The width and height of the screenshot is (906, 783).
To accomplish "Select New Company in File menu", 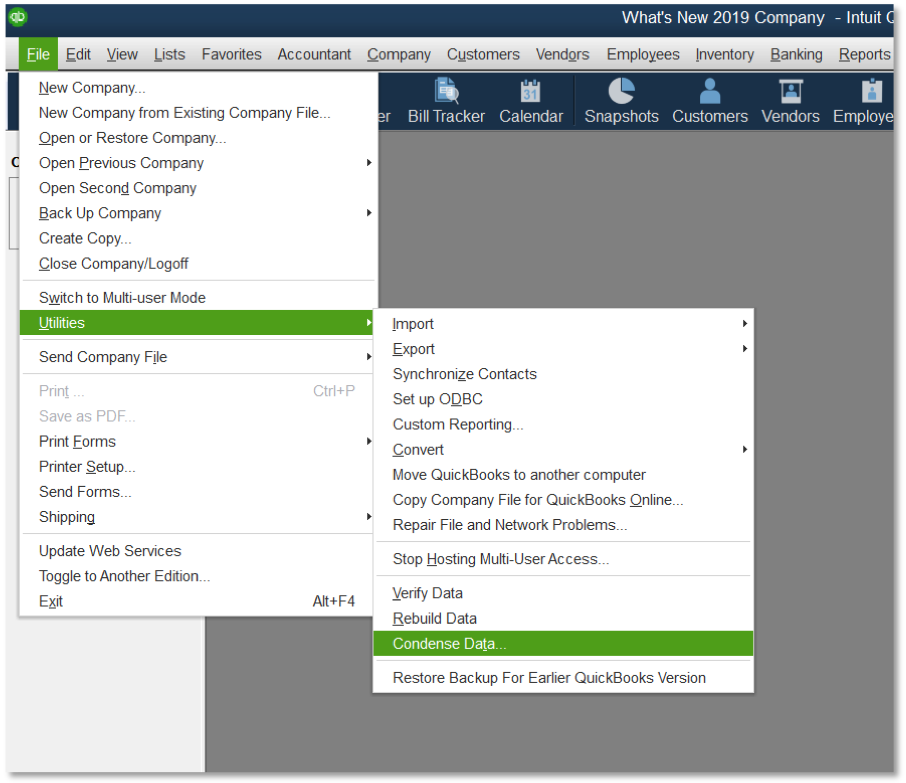I will tap(198, 87).
